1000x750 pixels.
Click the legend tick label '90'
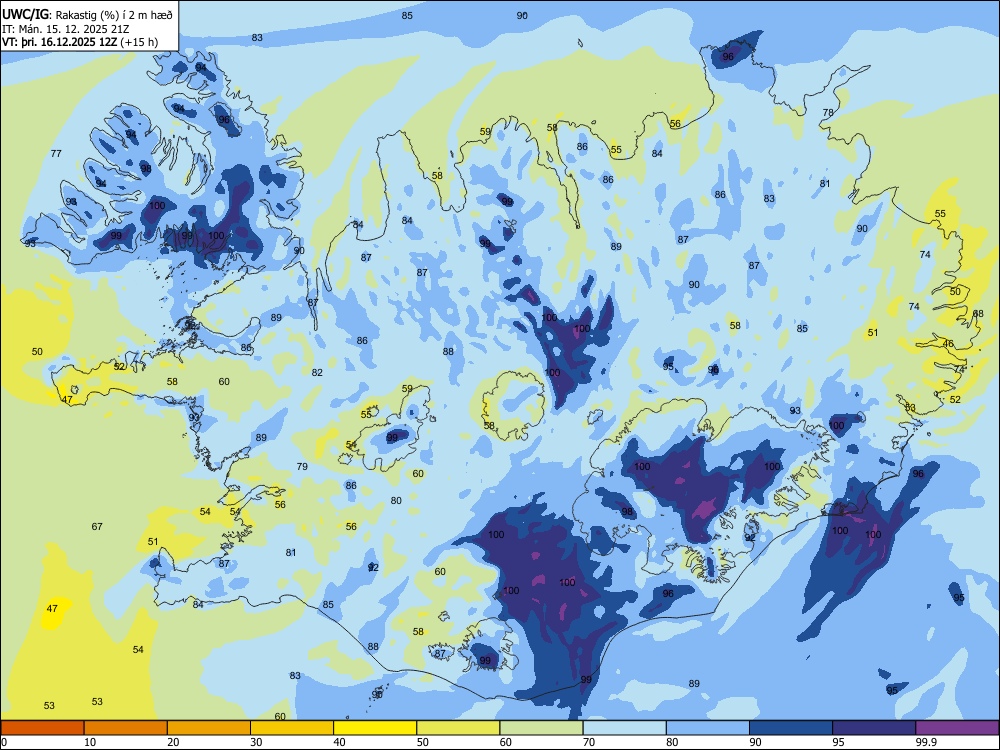pyautogui.click(x=756, y=742)
